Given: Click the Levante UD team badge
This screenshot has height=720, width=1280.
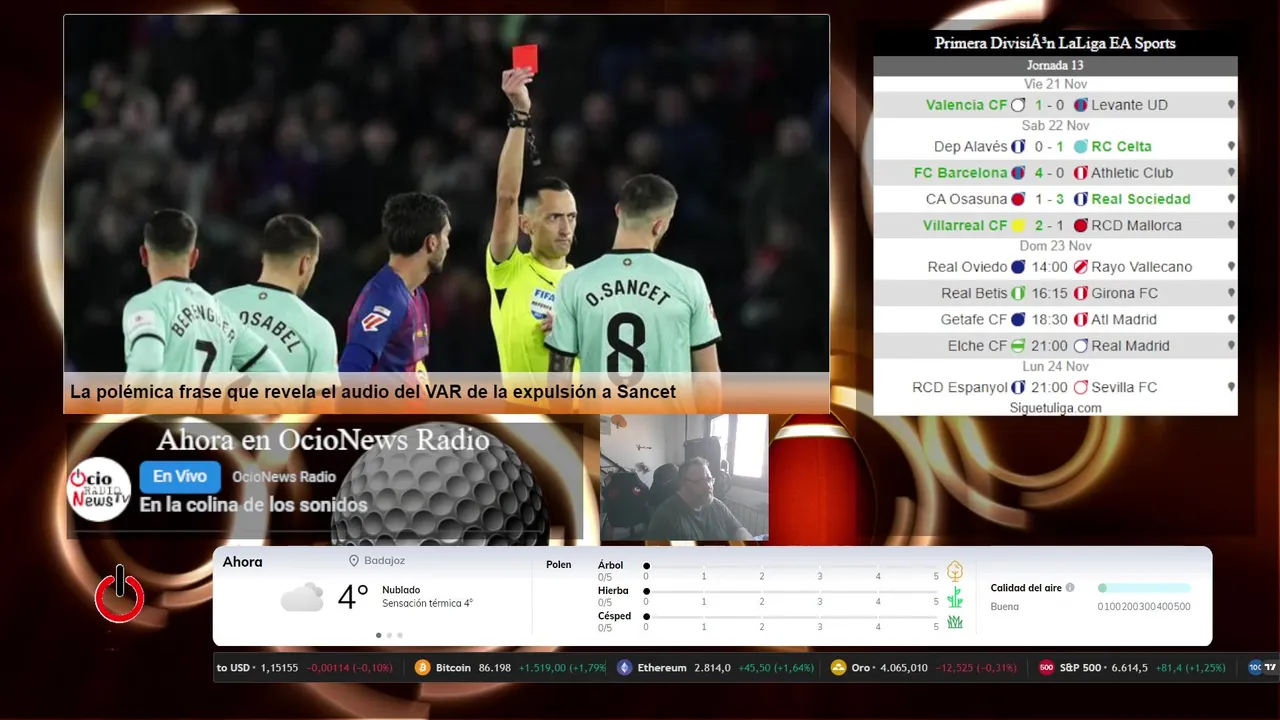Looking at the screenshot, I should click(1080, 105).
